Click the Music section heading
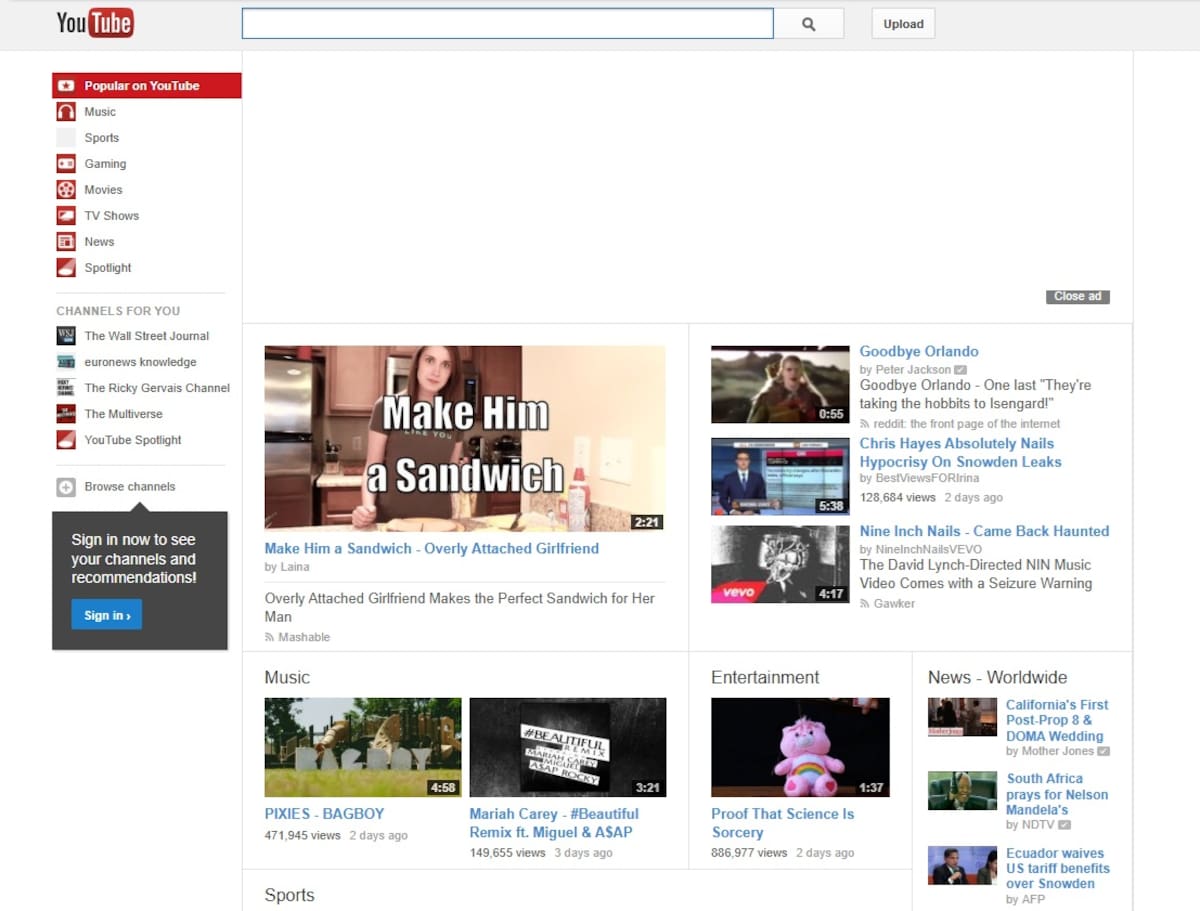This screenshot has width=1200, height=911. click(x=287, y=678)
